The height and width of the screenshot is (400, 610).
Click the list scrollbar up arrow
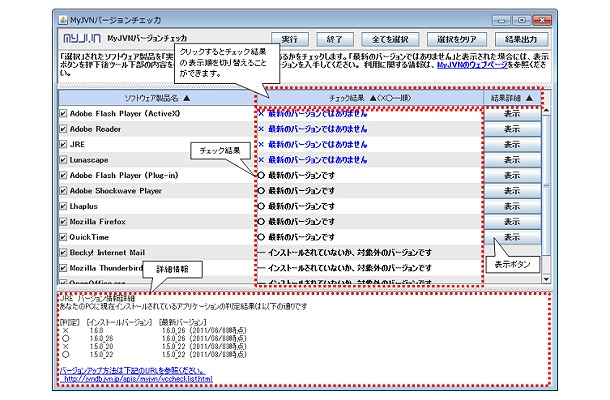tap(546, 111)
